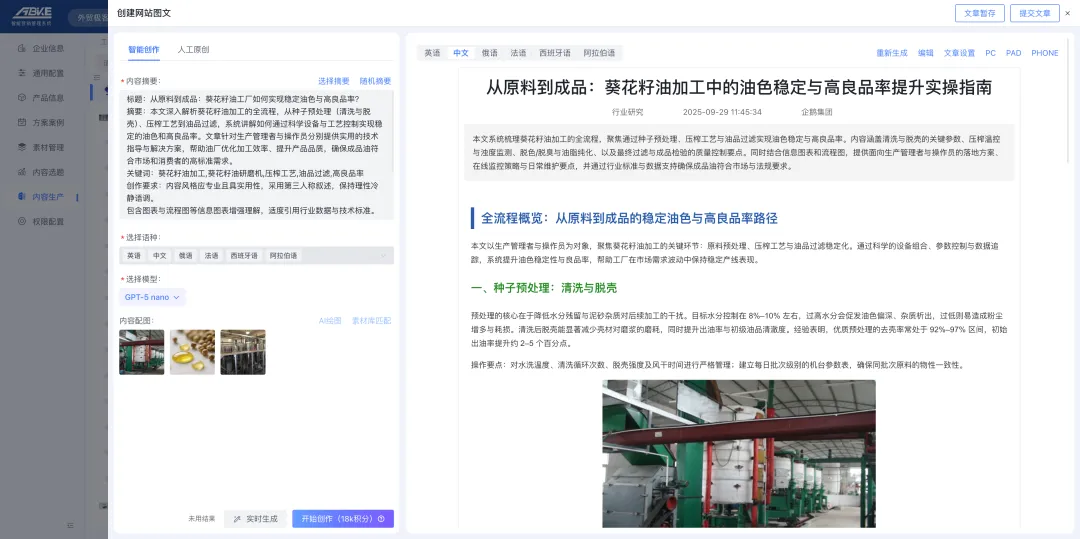Open 企业信息 sidebar icon

(22, 48)
